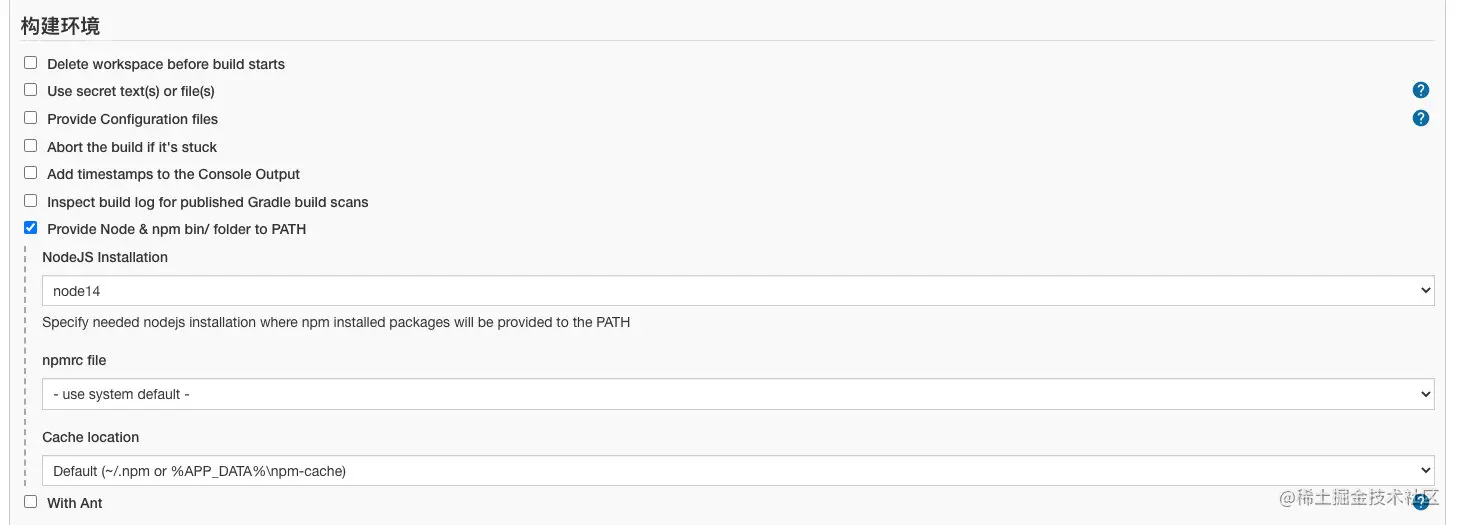Image resolution: width=1457 pixels, height=525 pixels.
Task: Open help icon beside With Ant
Action: [1420, 502]
